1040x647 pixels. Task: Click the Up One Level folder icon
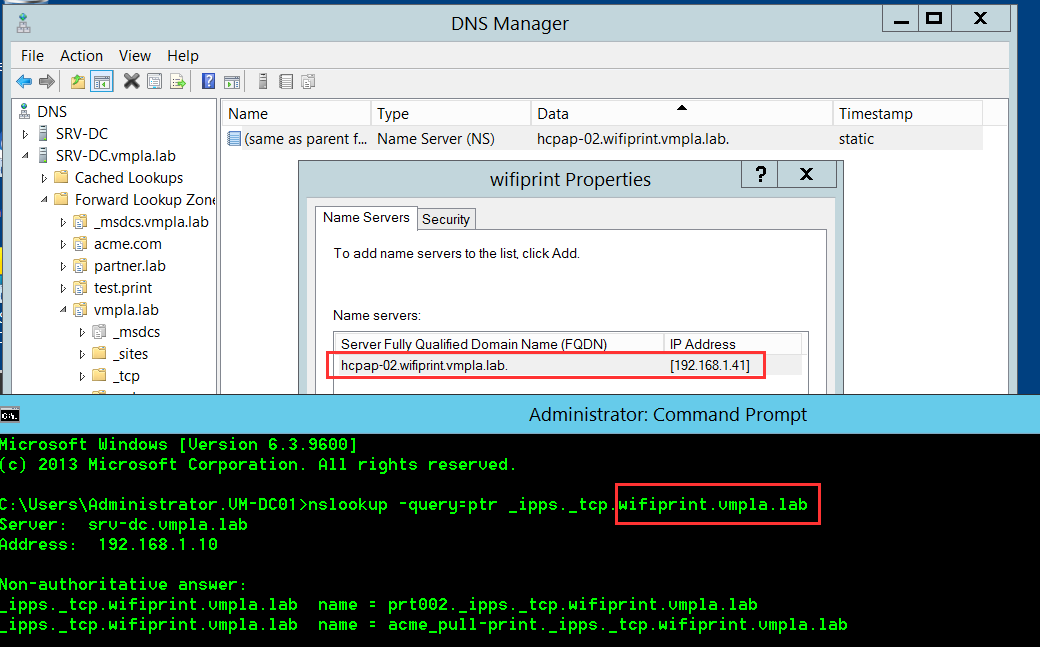coord(78,82)
